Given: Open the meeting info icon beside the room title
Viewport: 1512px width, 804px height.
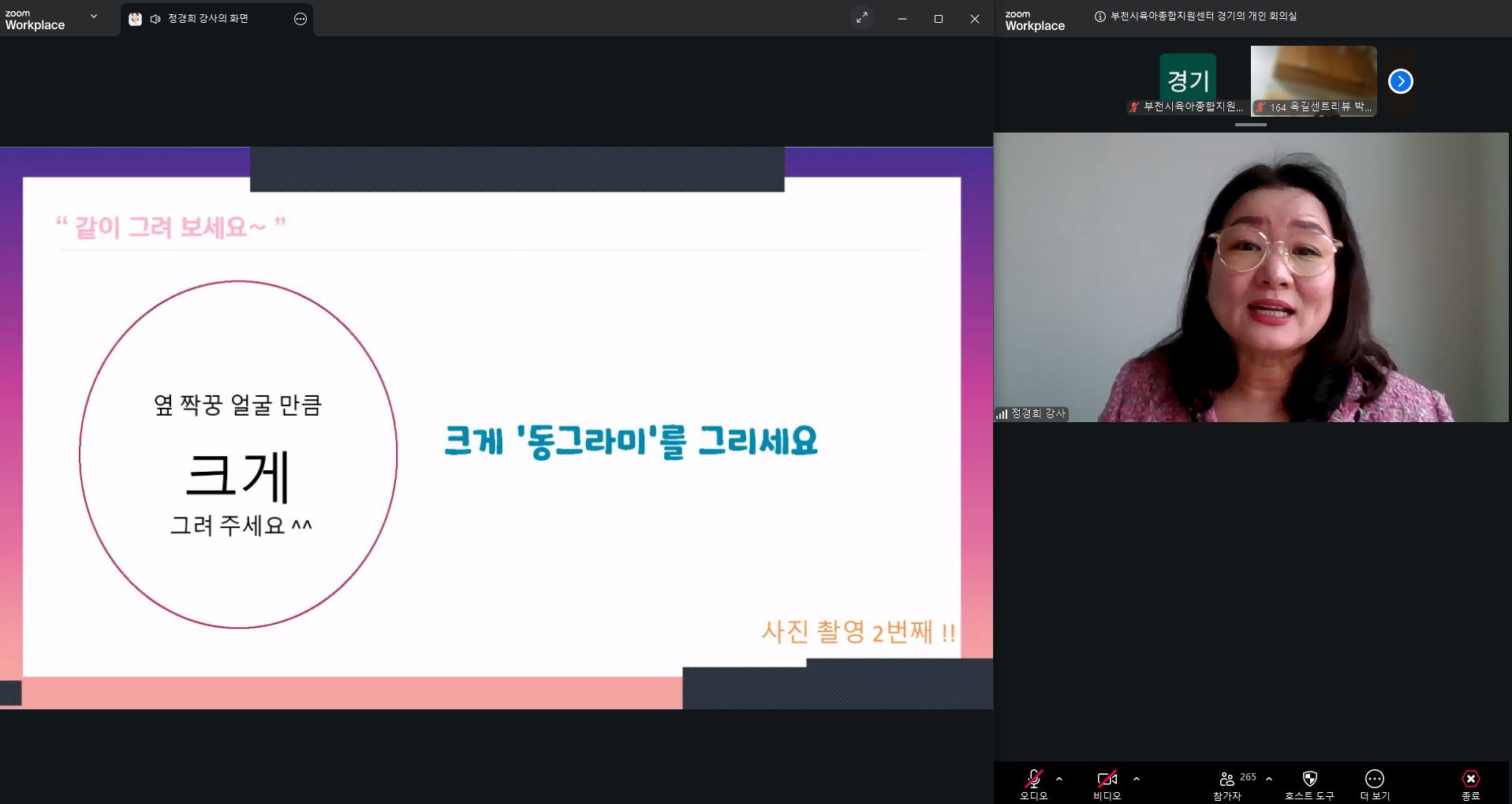Looking at the screenshot, I should pyautogui.click(x=1100, y=17).
